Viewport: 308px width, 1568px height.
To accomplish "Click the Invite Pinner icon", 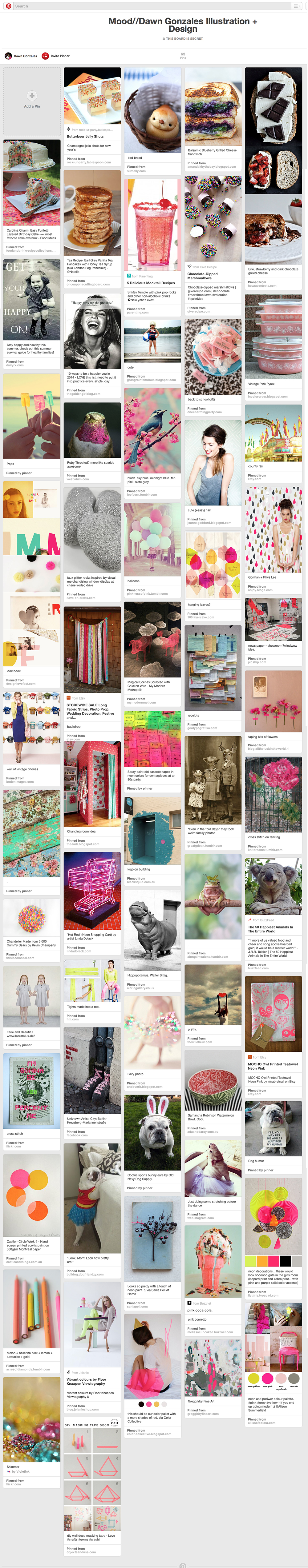I will [45, 56].
